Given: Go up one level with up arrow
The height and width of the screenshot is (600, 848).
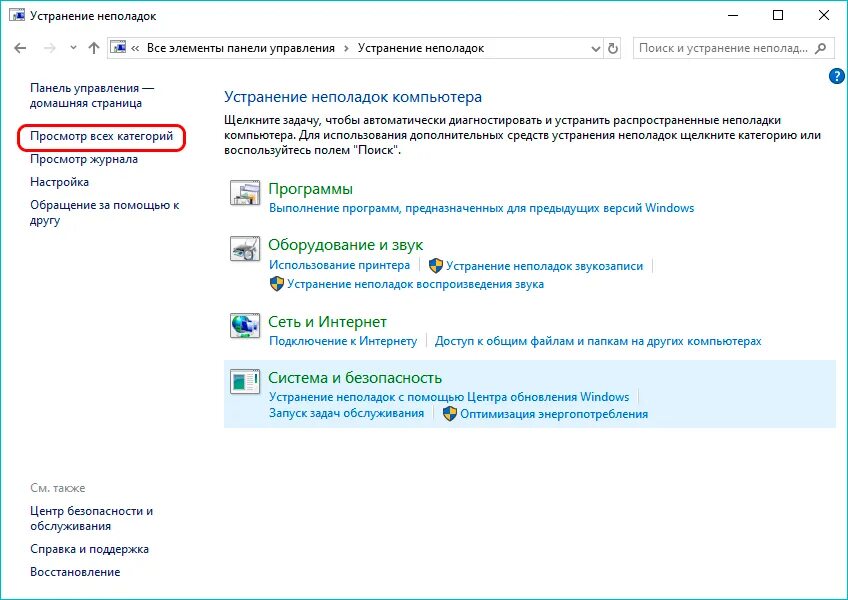Looking at the screenshot, I should [x=94, y=48].
